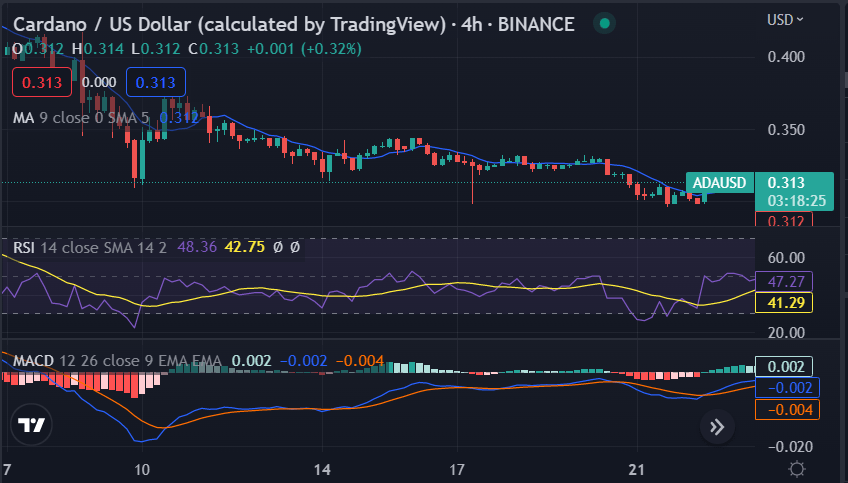This screenshot has width=848, height=483.
Task: Click the date label 14 on time axis
Action: click(x=322, y=469)
